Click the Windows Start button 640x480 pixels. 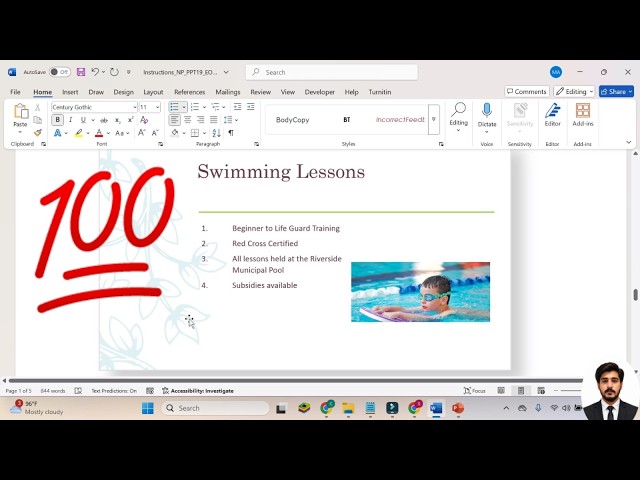(x=147, y=408)
